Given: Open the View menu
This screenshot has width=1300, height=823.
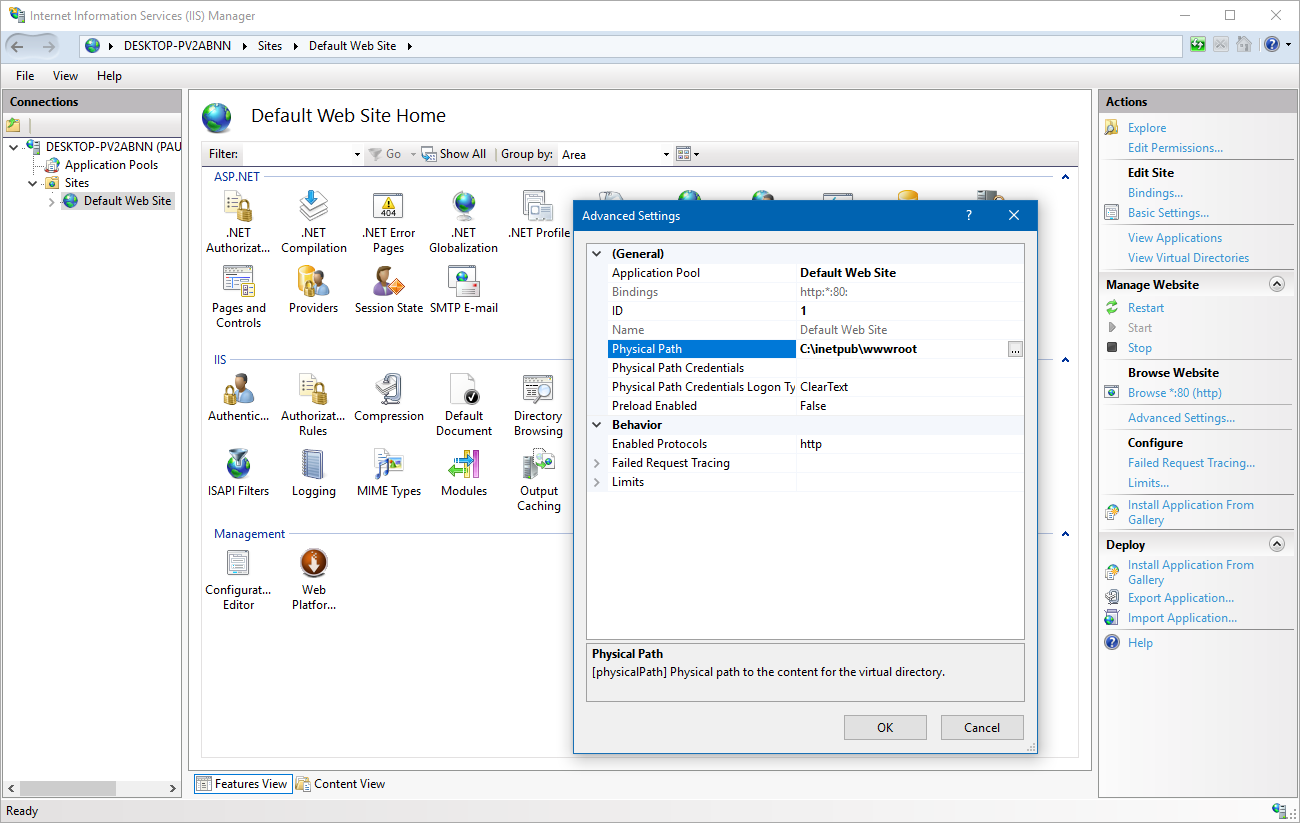Looking at the screenshot, I should tap(65, 75).
